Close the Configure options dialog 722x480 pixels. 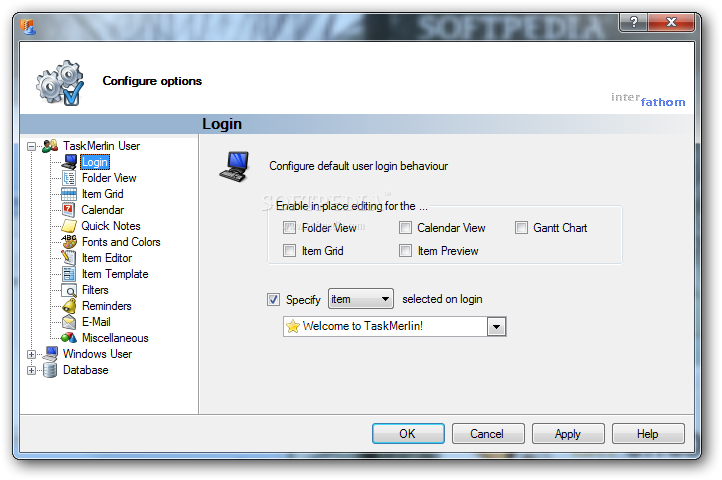point(671,22)
